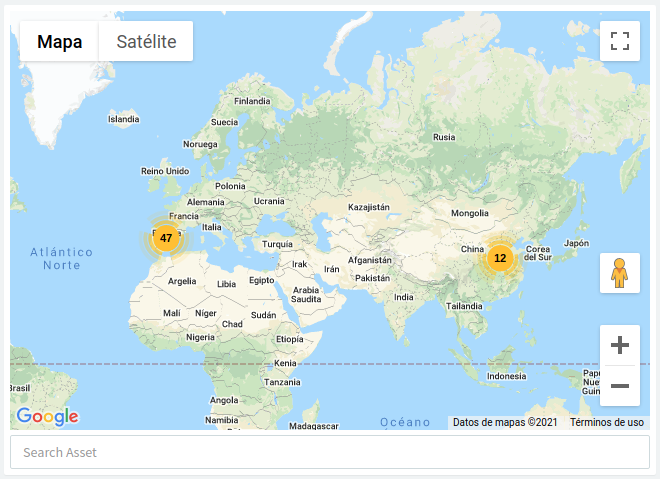Select the Street View pegman icon
Image resolution: width=660 pixels, height=479 pixels.
pyautogui.click(x=620, y=273)
